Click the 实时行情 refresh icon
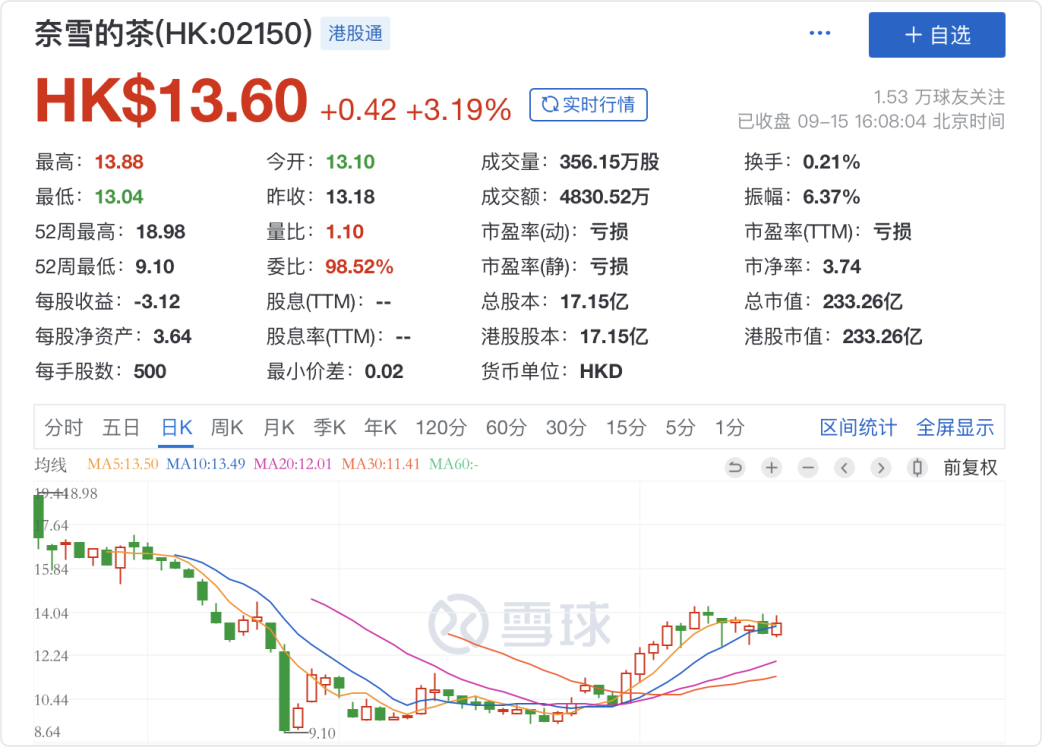The image size is (1042, 747). click(548, 104)
